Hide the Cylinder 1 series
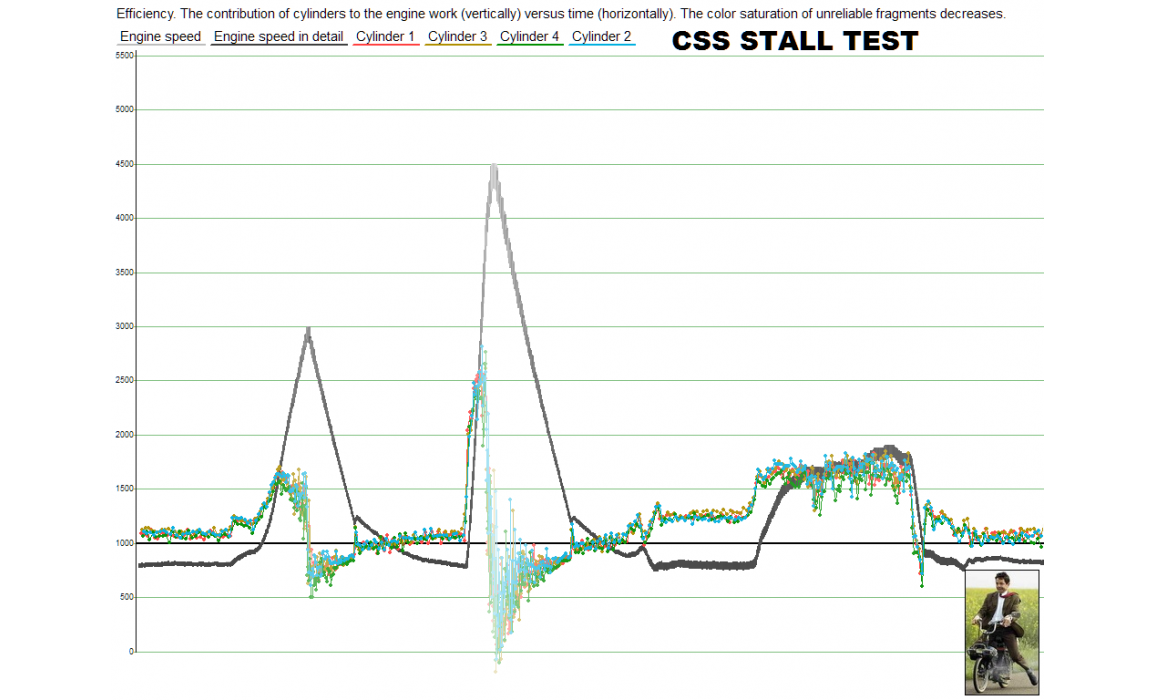Screen dimensions: 1156x700 click(x=385, y=37)
